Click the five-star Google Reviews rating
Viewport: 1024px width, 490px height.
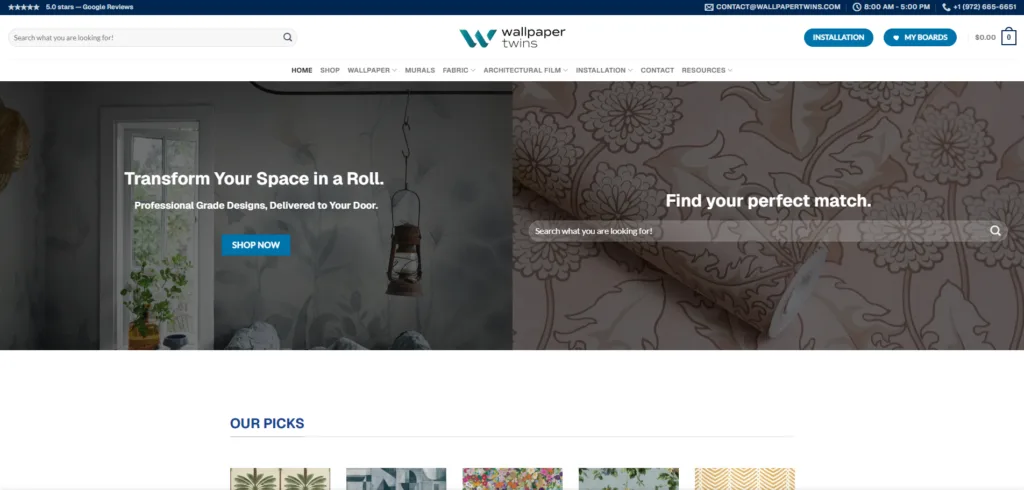coord(70,7)
